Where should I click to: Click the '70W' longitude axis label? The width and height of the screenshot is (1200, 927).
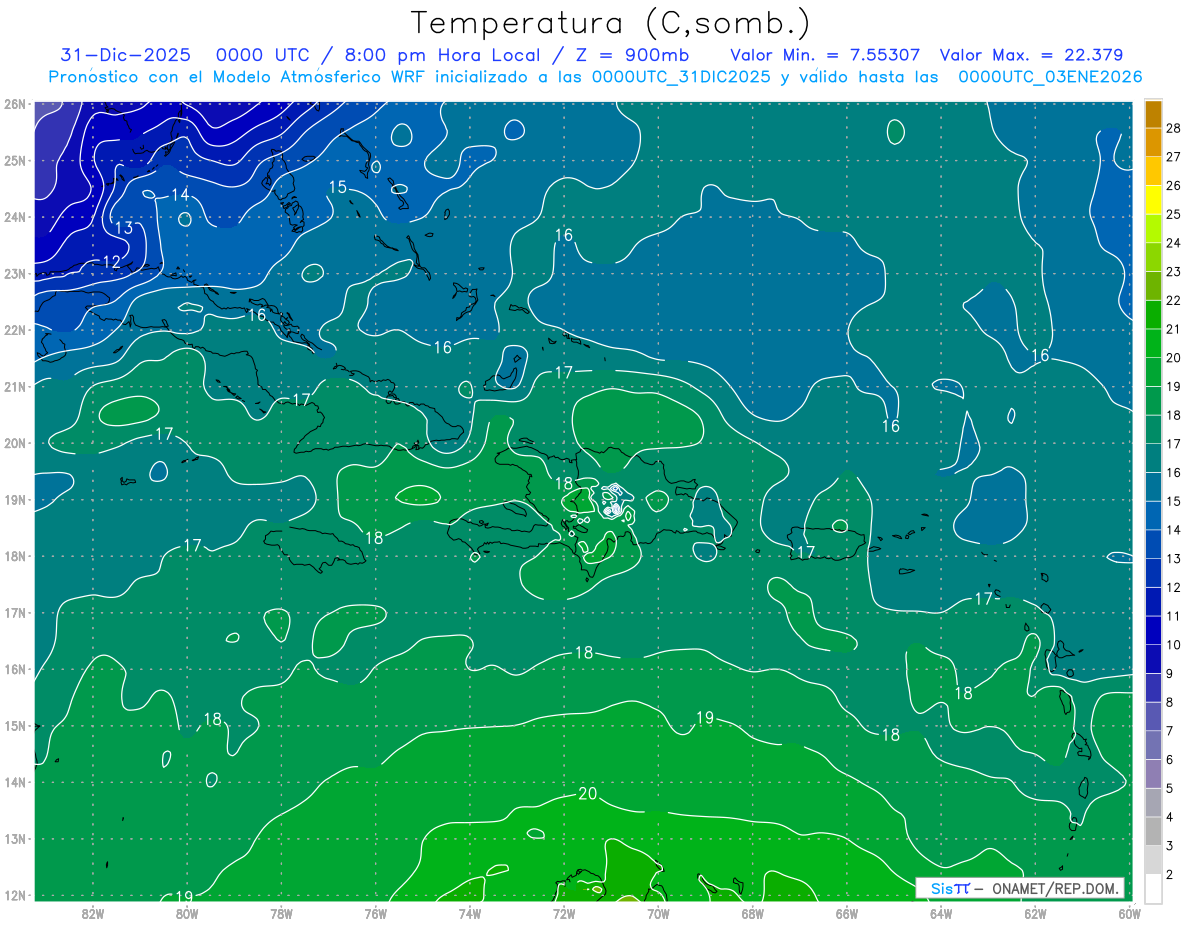658,912
